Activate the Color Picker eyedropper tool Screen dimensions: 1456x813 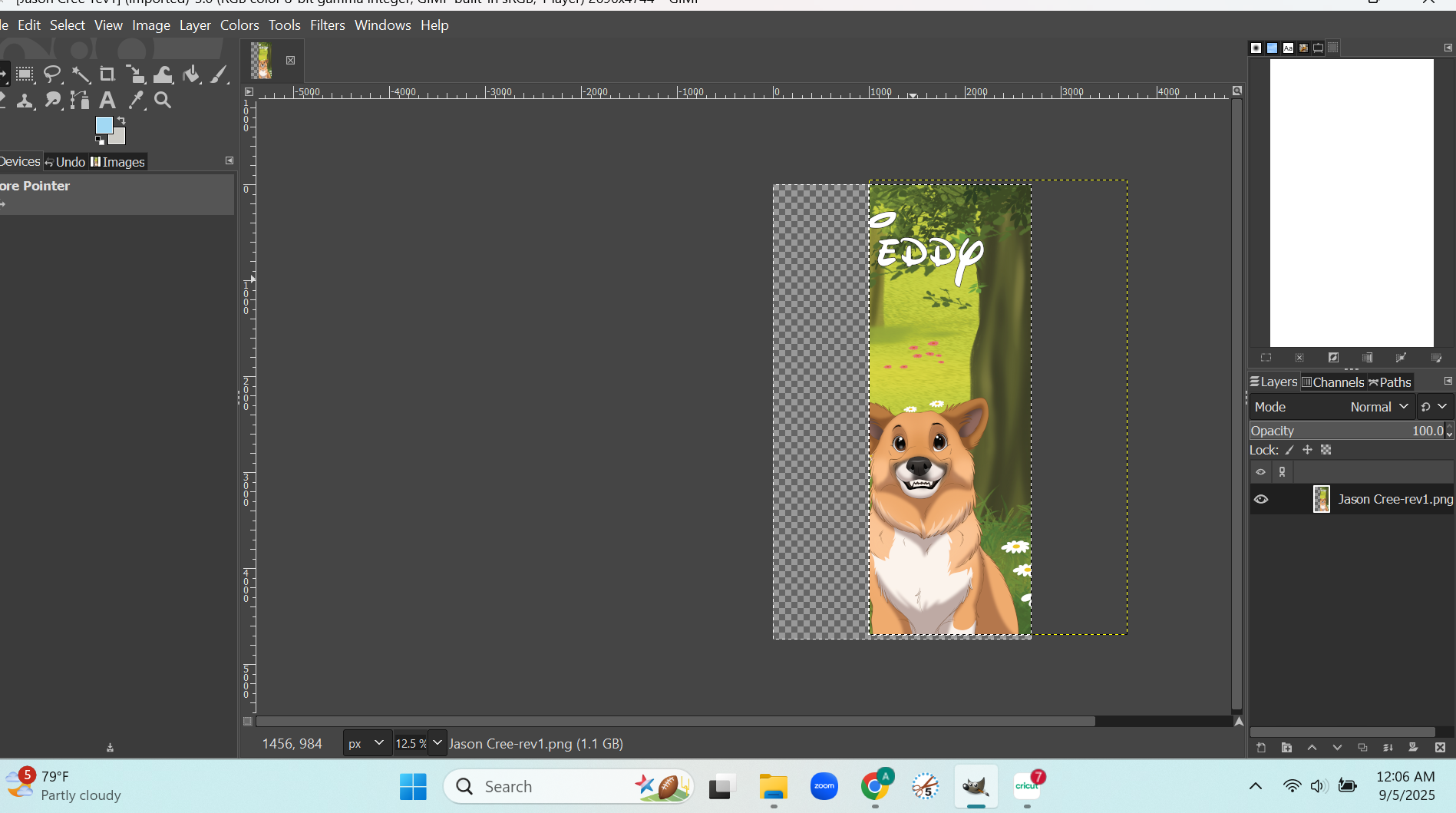[136, 101]
